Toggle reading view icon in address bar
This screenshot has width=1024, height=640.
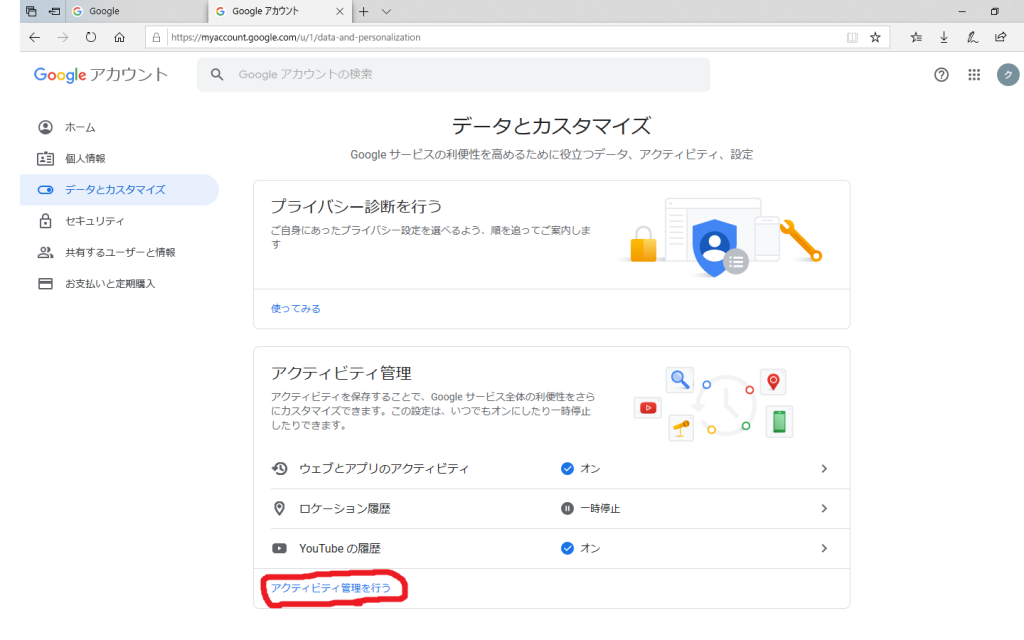[x=852, y=37]
